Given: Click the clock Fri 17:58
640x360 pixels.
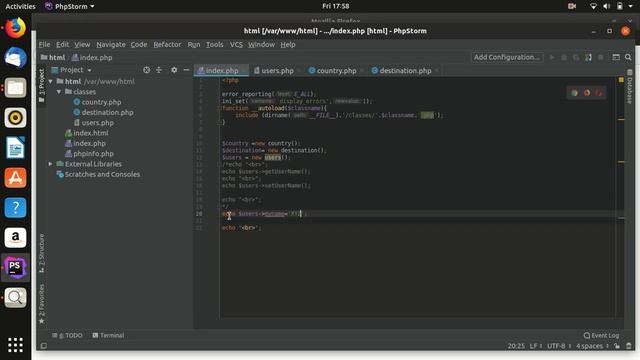Looking at the screenshot, I should click(336, 6).
